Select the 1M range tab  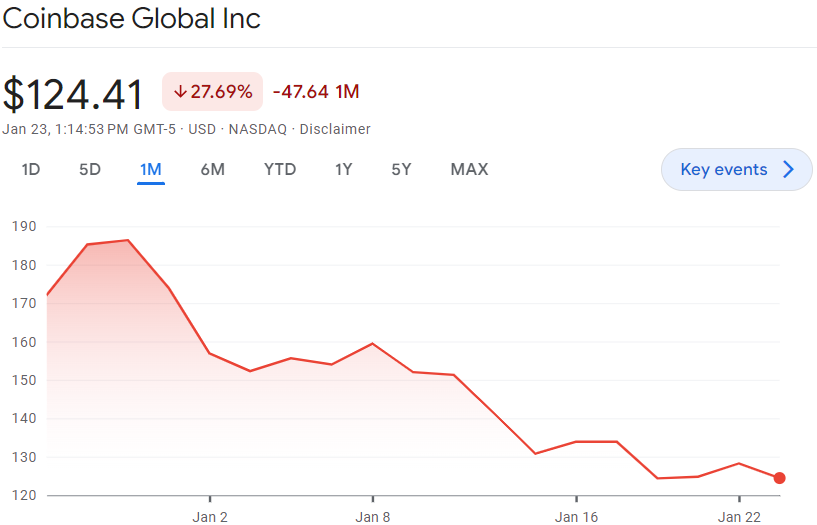pyautogui.click(x=151, y=169)
